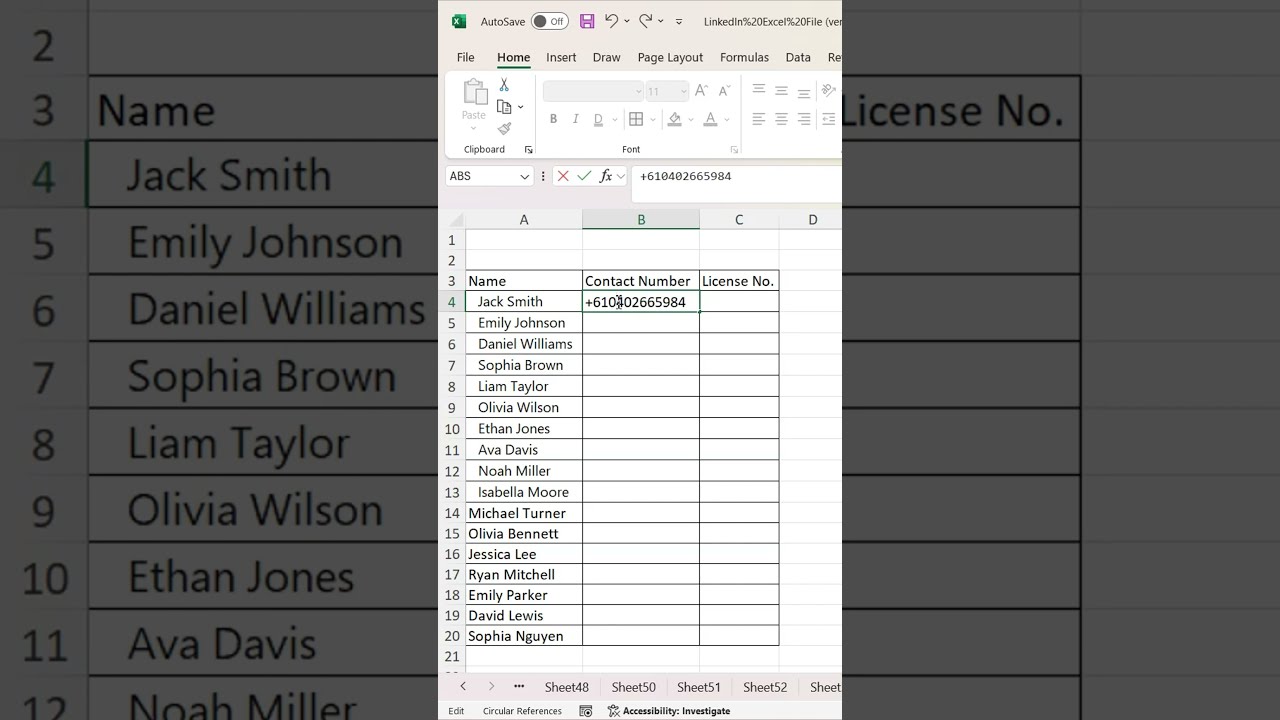Open the text orientation tool

pyautogui.click(x=829, y=90)
